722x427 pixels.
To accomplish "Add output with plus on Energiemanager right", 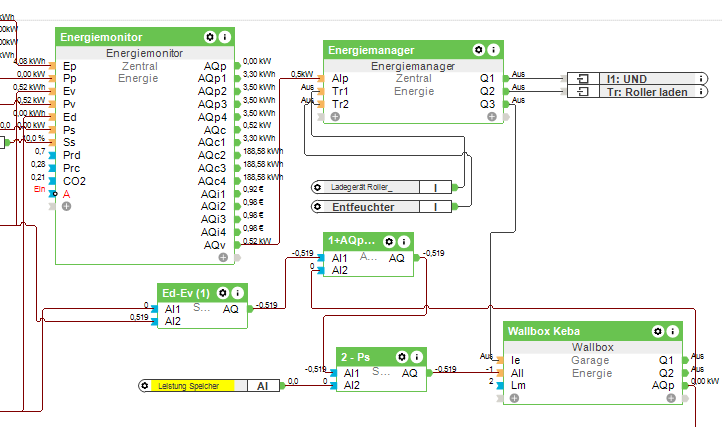I will coord(492,117).
